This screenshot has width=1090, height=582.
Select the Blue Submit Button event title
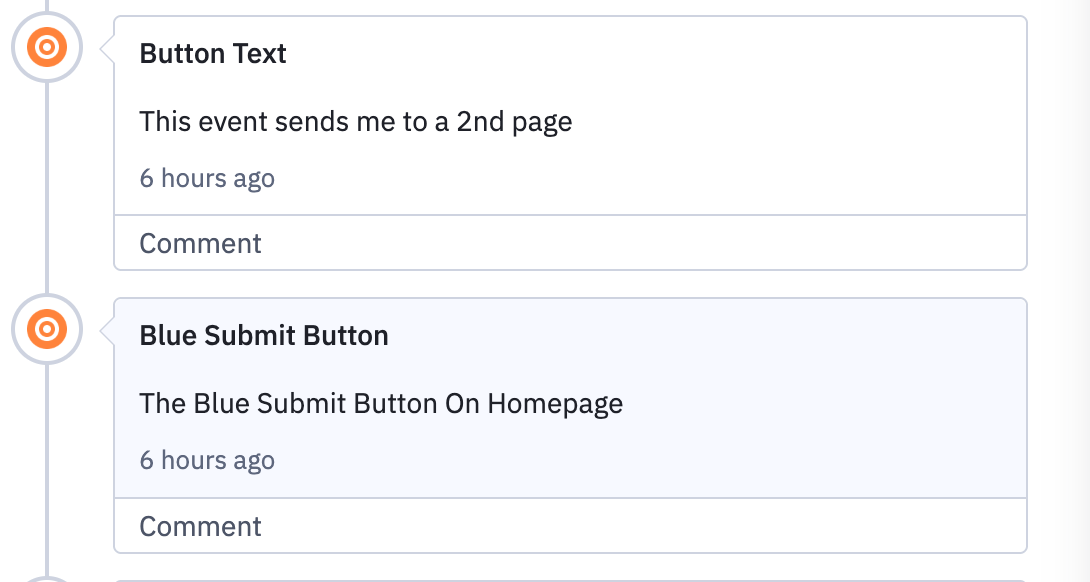(x=263, y=335)
